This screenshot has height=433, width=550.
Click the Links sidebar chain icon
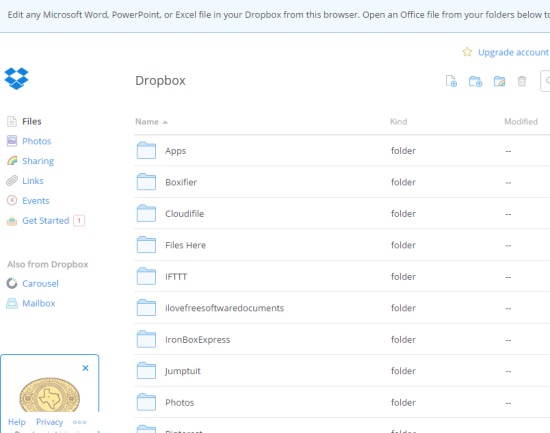[12, 181]
